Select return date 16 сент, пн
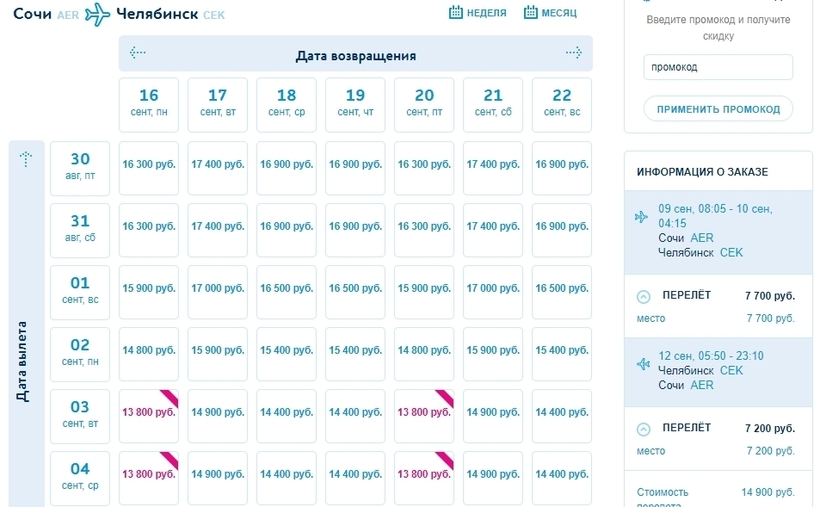 click(x=149, y=103)
